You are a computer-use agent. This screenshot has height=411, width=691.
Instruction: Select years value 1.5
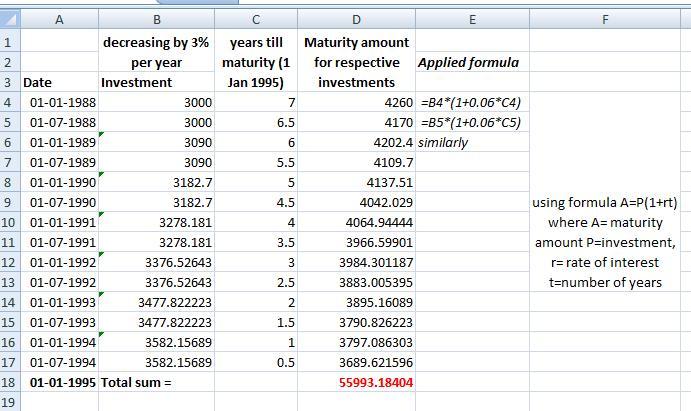click(256, 322)
